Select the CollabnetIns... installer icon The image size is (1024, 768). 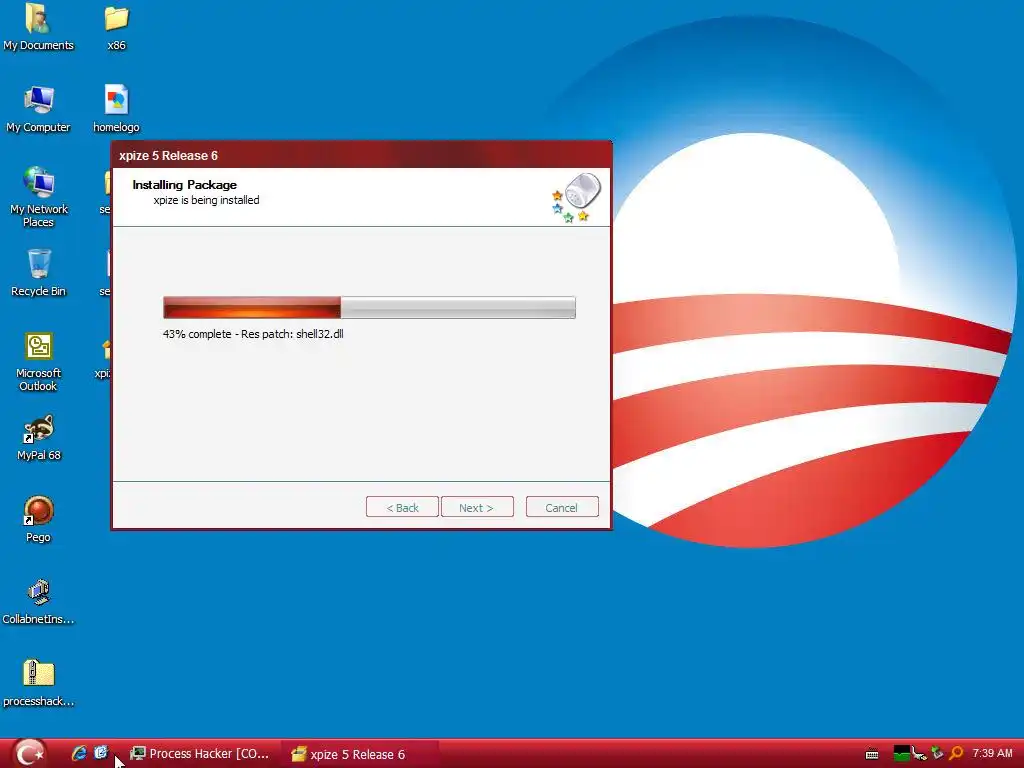click(39, 601)
